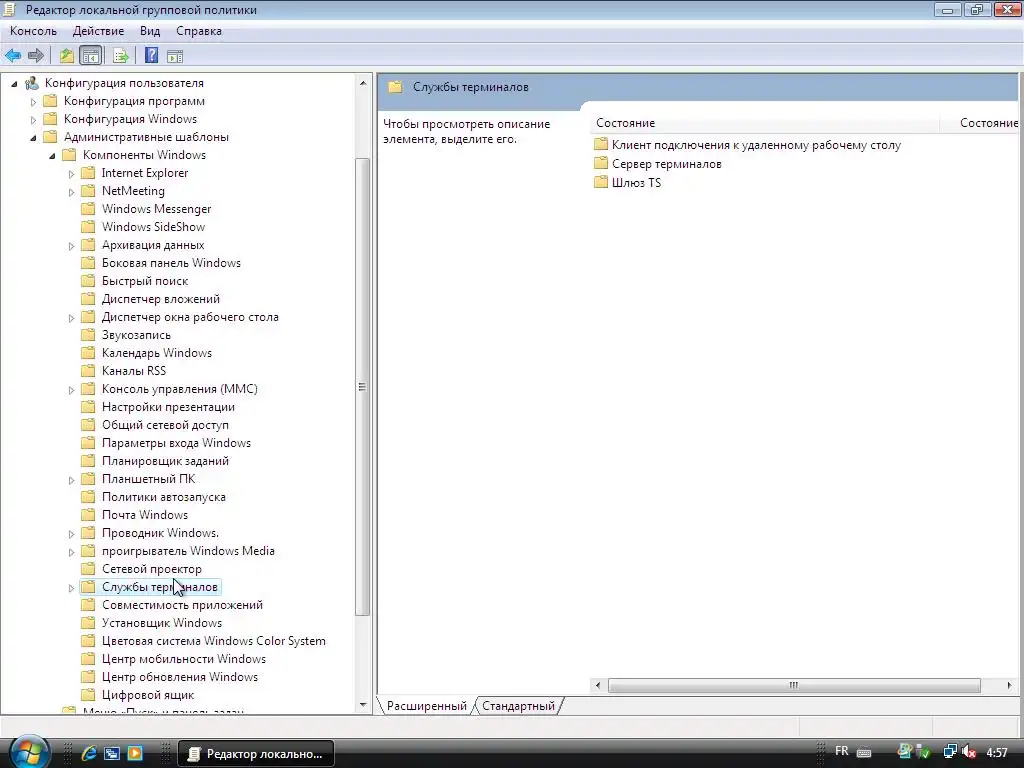This screenshot has height=768, width=1024.
Task: Go up one level with folder icon
Action: [67, 56]
